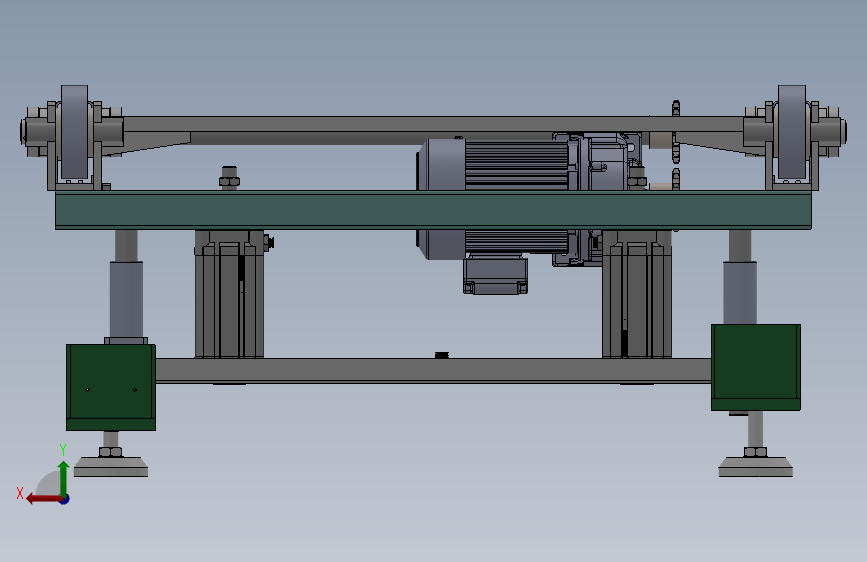The height and width of the screenshot is (562, 867).
Task: Select the right guide wheel
Action: [x=792, y=132]
